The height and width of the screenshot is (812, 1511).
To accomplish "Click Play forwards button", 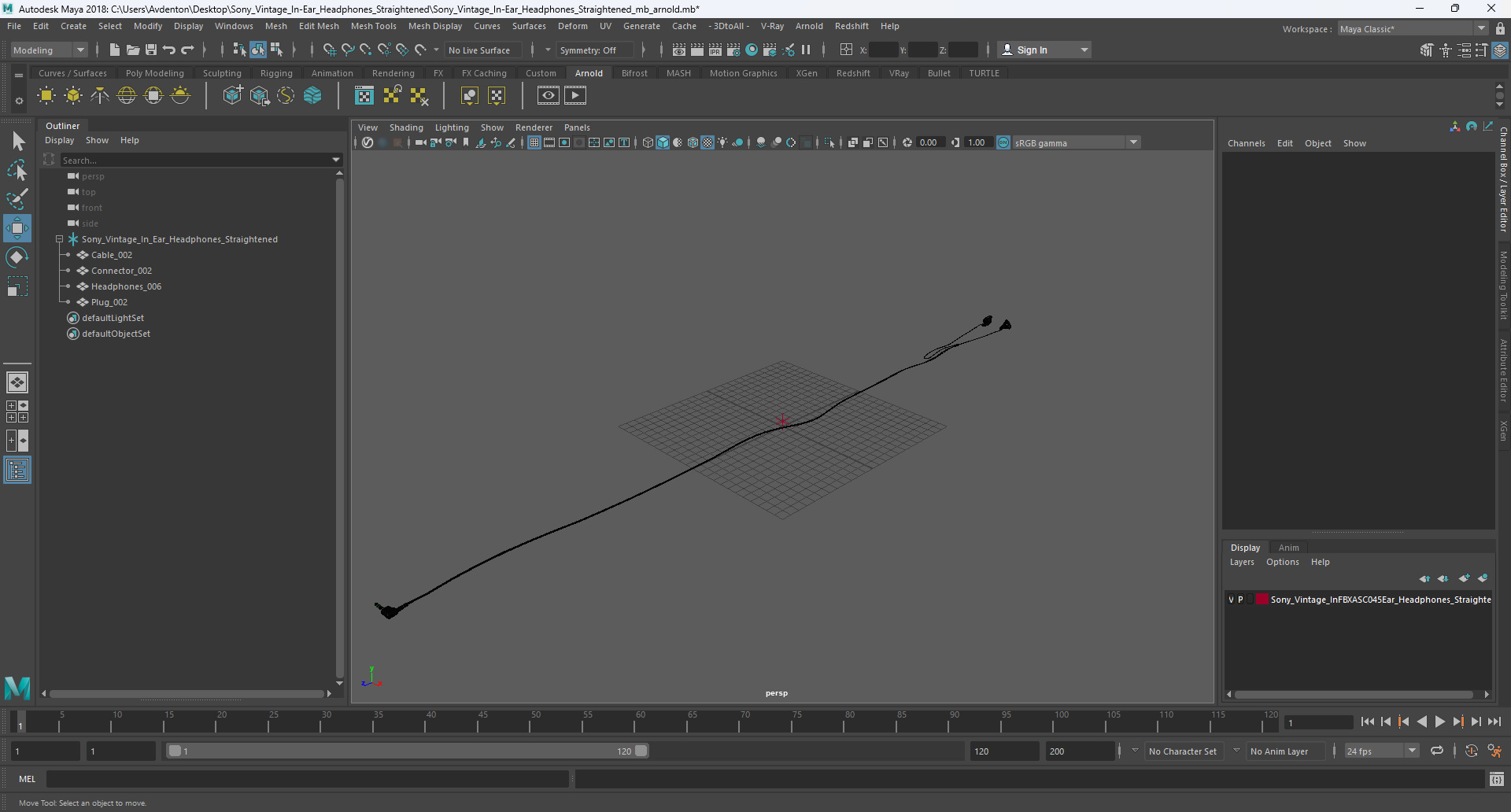I will [x=1440, y=722].
